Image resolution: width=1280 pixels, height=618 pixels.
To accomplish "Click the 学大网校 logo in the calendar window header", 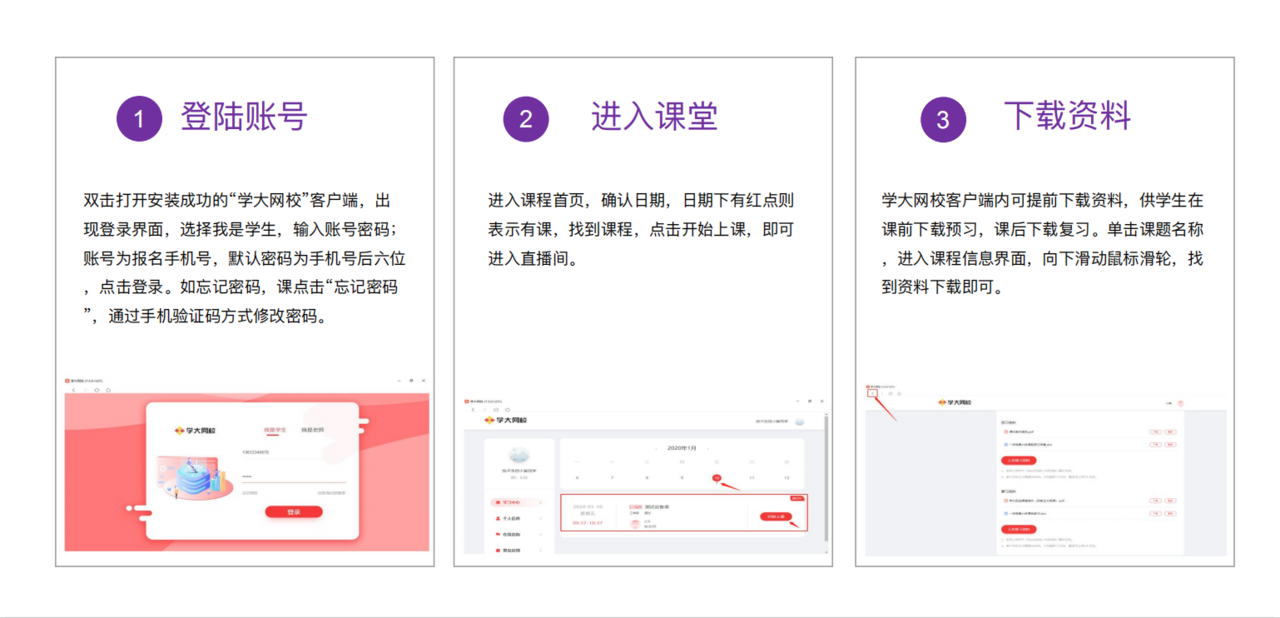I will (x=506, y=420).
